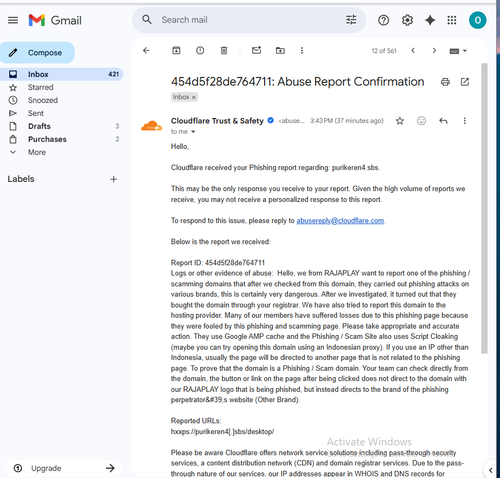
Task: Click the Gmail logo
Action: pyautogui.click(x=55, y=20)
